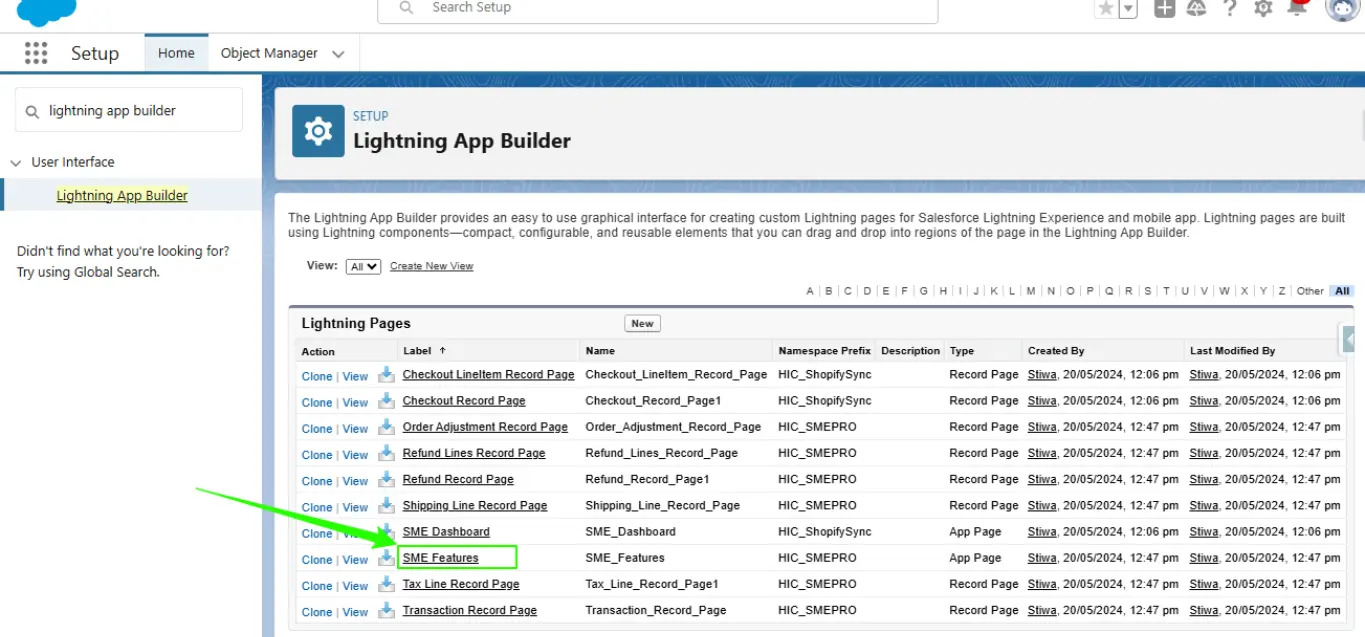Click Clone for Checkout LineItem Record Page
The width and height of the screenshot is (1365, 637).
point(317,376)
